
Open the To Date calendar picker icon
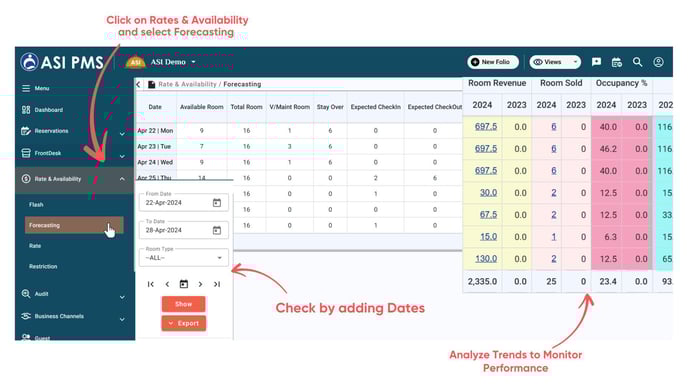pyautogui.click(x=217, y=230)
